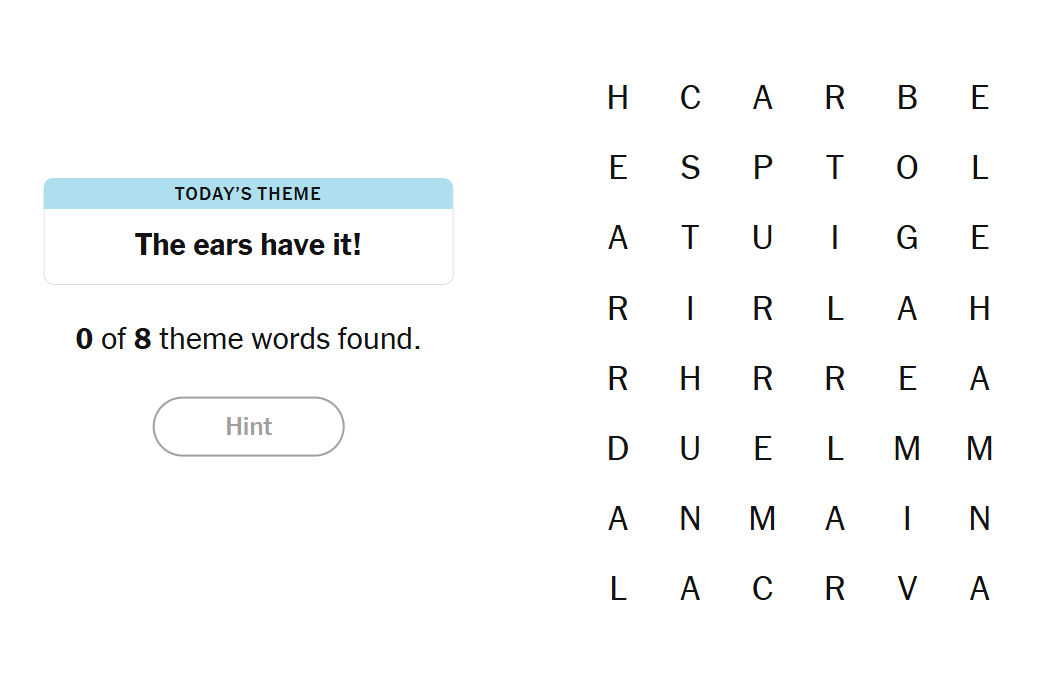The image size is (1054, 698).
Task: Click the letter D in the grid
Action: pos(618,449)
